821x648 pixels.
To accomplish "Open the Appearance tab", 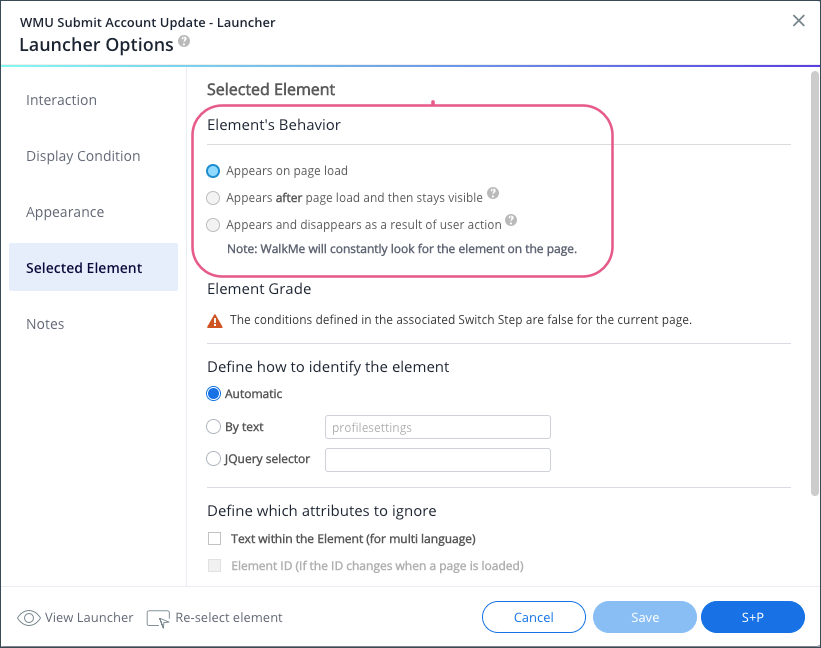I will coord(65,212).
